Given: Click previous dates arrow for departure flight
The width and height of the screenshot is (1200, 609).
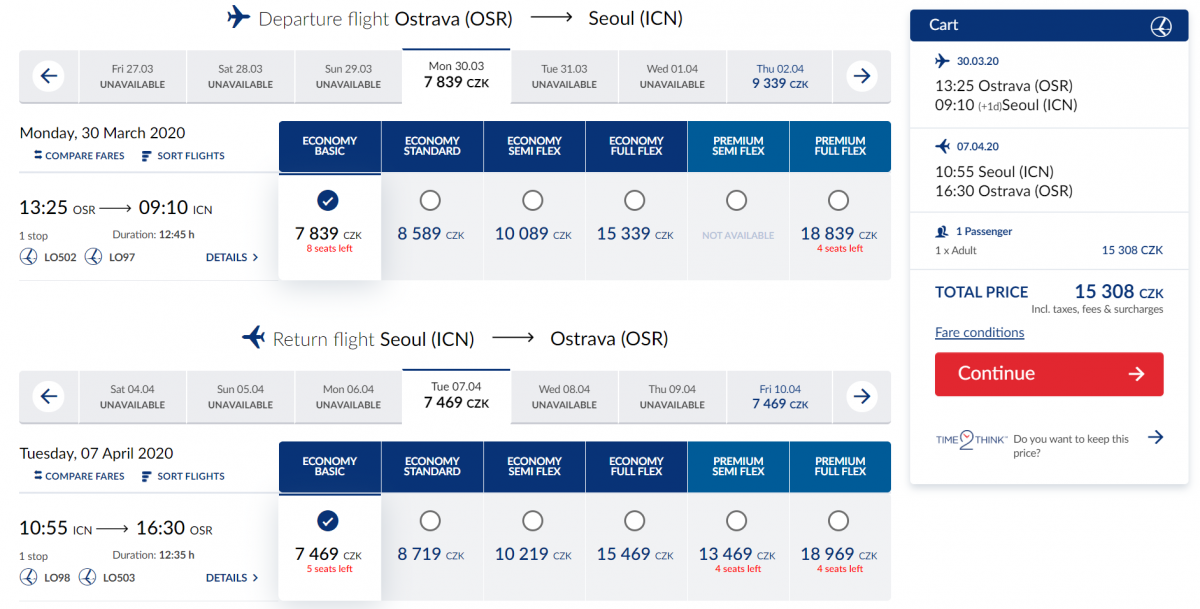Looking at the screenshot, I should point(49,76).
